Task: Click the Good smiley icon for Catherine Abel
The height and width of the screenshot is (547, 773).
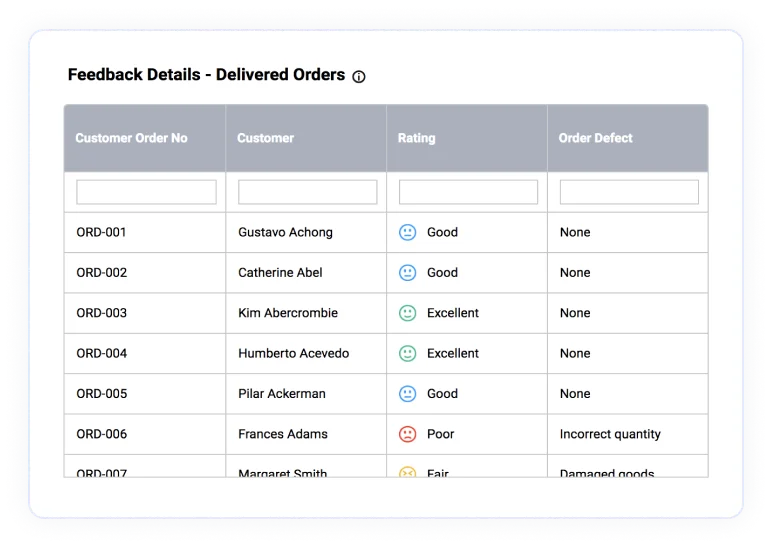Action: click(408, 273)
